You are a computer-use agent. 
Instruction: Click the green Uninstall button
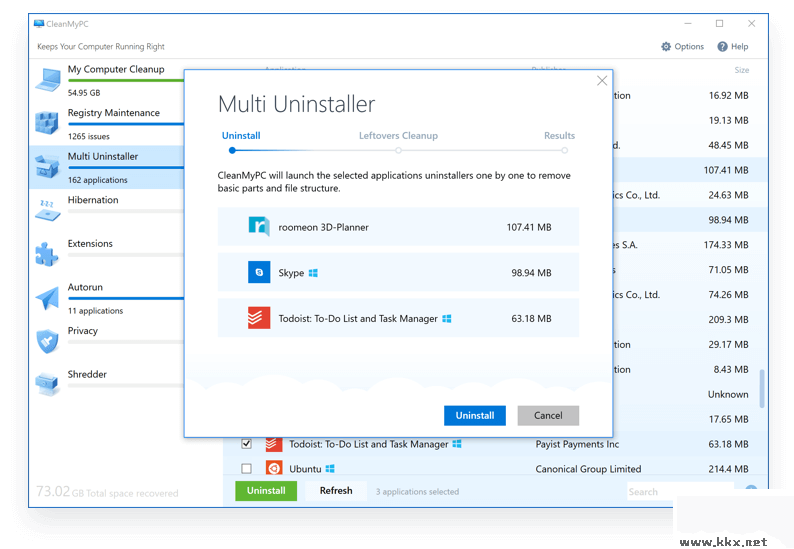tap(266, 490)
